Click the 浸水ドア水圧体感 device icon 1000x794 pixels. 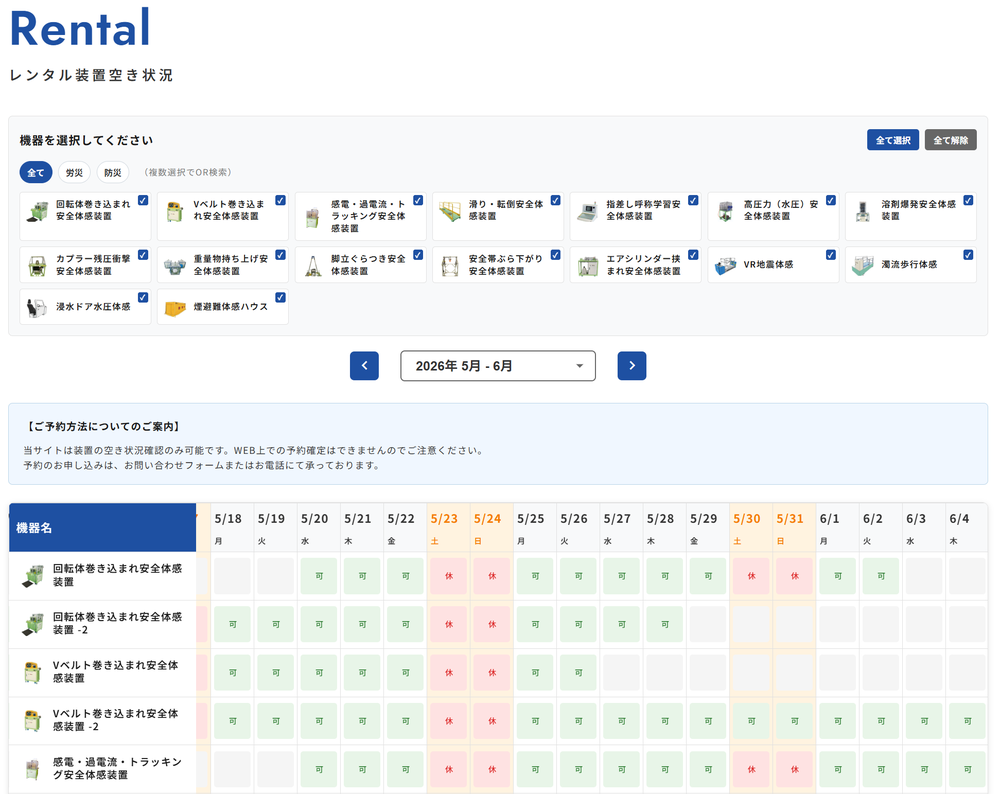tap(38, 308)
